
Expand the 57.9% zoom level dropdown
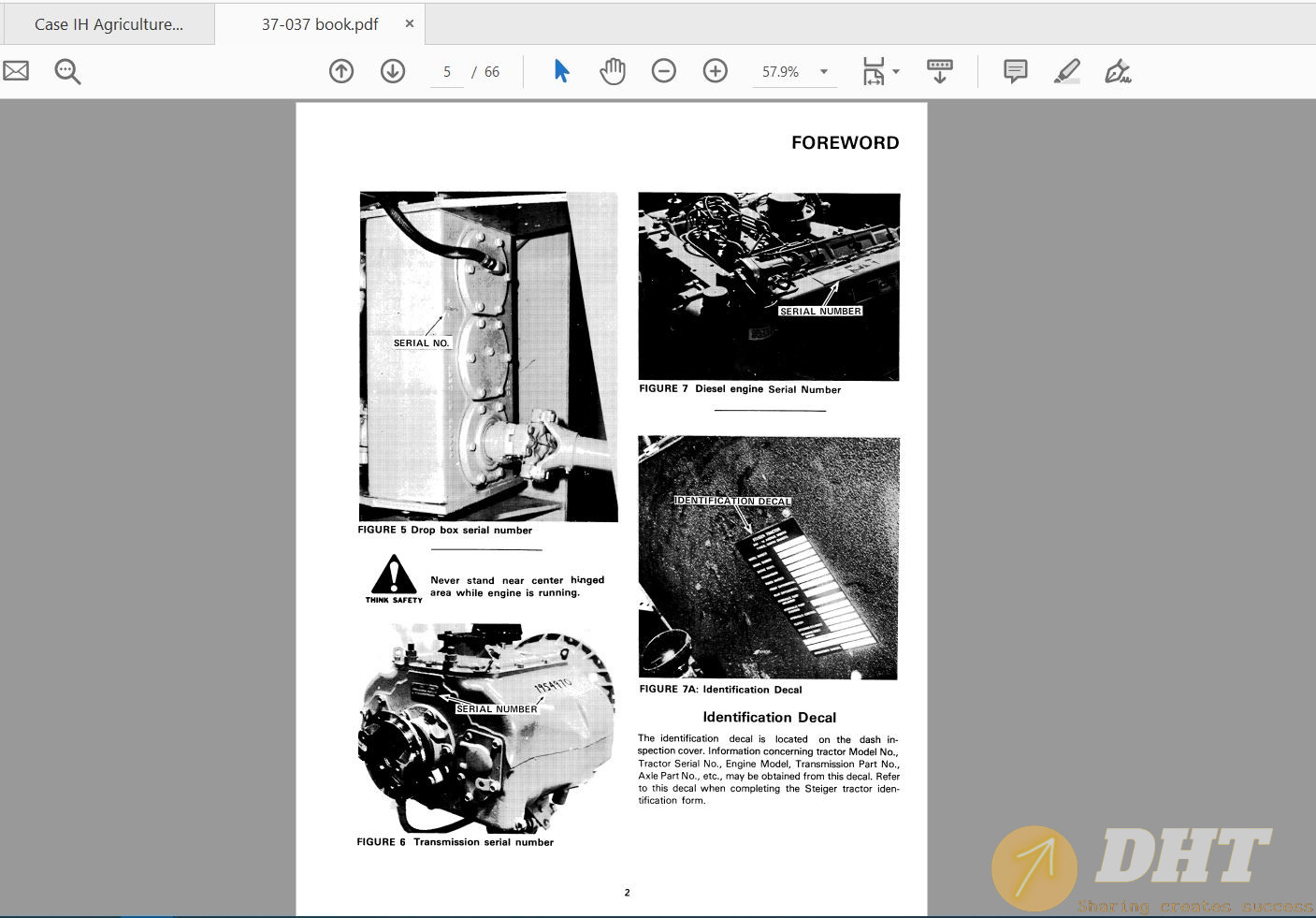824,72
